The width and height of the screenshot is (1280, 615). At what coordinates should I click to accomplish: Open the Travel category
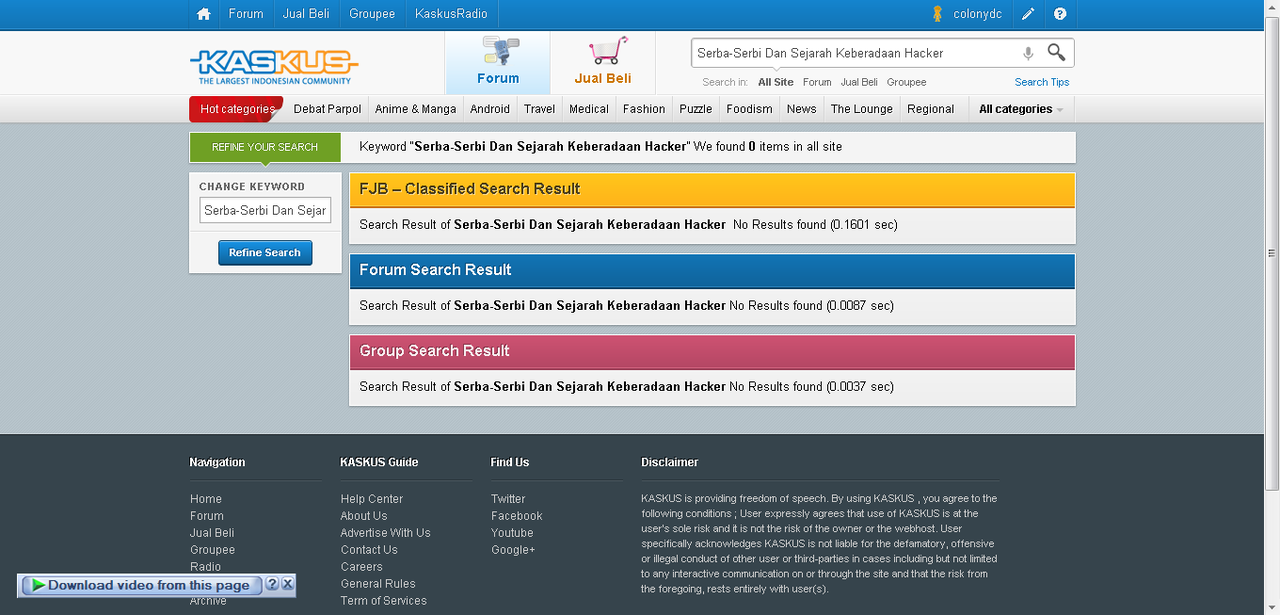pos(539,109)
